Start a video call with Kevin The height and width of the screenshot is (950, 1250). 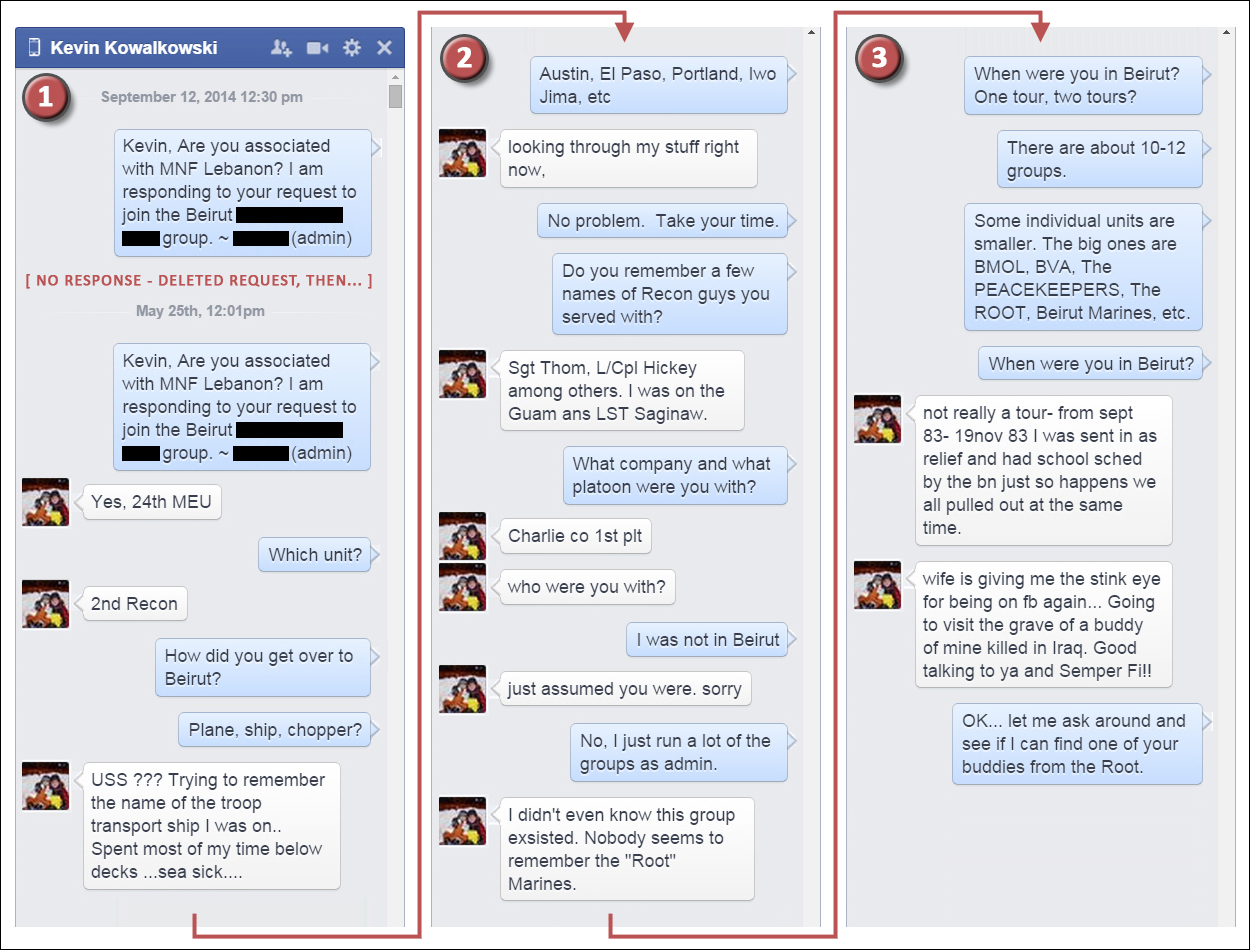point(318,47)
